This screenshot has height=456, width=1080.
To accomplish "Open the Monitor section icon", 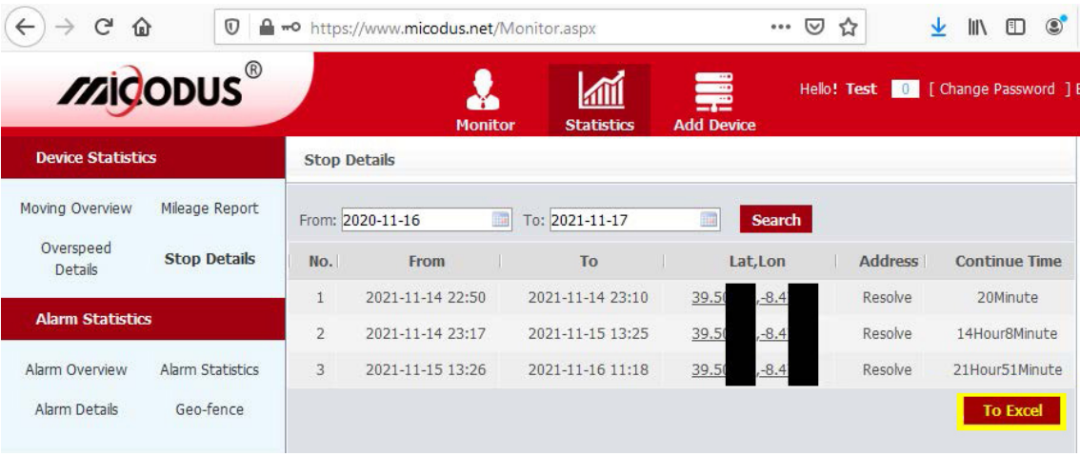I will (x=484, y=92).
